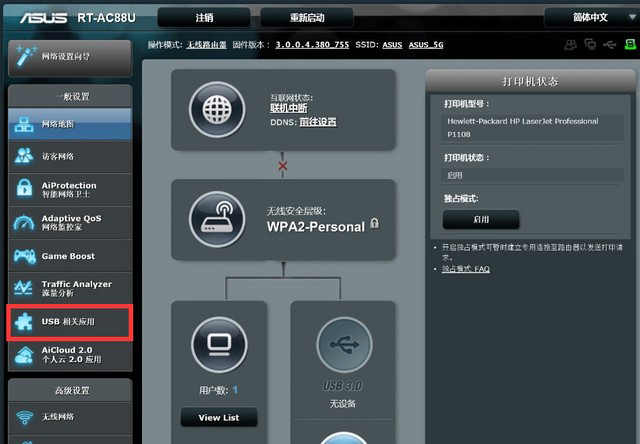Click the 无设备 text under USB 3.0
640x444 pixels.
[343, 404]
